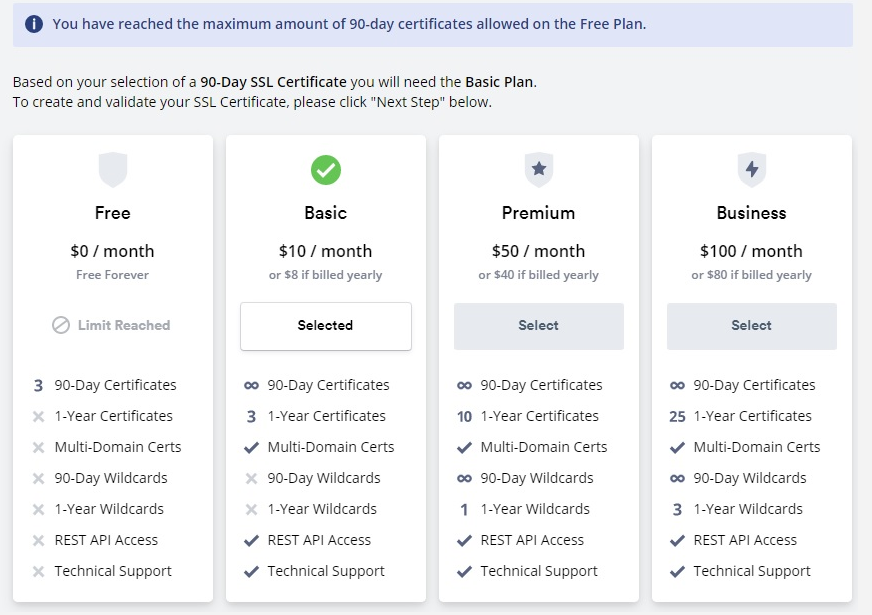The image size is (872, 615).
Task: Click the Free plan shield icon
Action: [x=113, y=169]
